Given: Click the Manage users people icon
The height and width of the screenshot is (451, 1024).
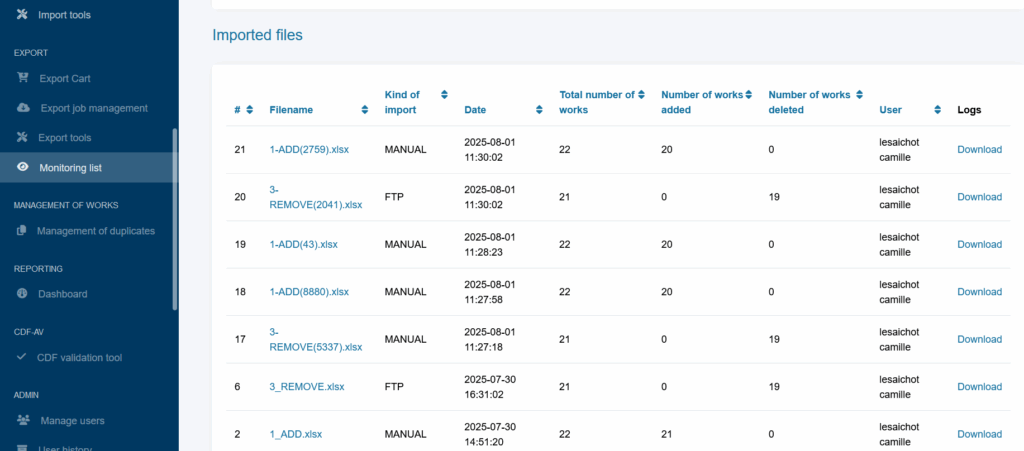Looking at the screenshot, I should pyautogui.click(x=23, y=420).
